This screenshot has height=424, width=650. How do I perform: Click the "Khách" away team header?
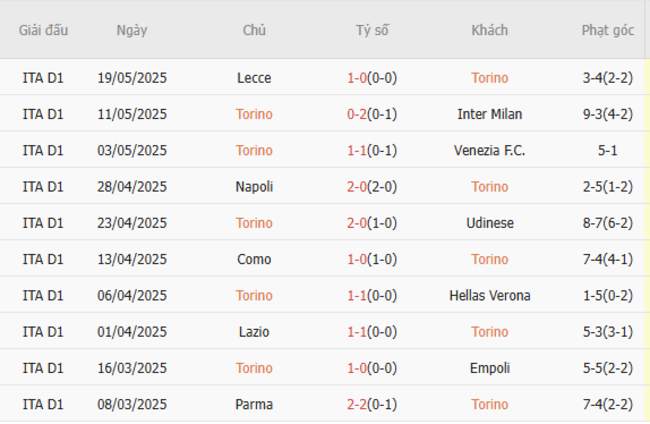(x=490, y=30)
